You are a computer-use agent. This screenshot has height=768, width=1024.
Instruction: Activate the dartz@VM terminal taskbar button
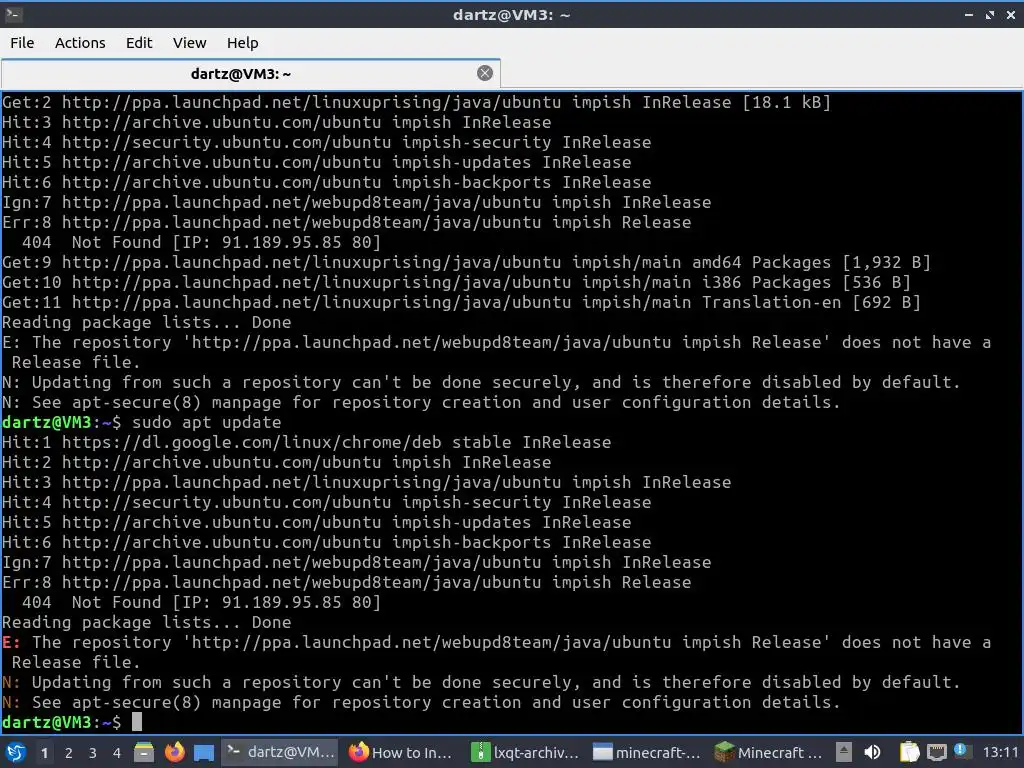pyautogui.click(x=280, y=752)
